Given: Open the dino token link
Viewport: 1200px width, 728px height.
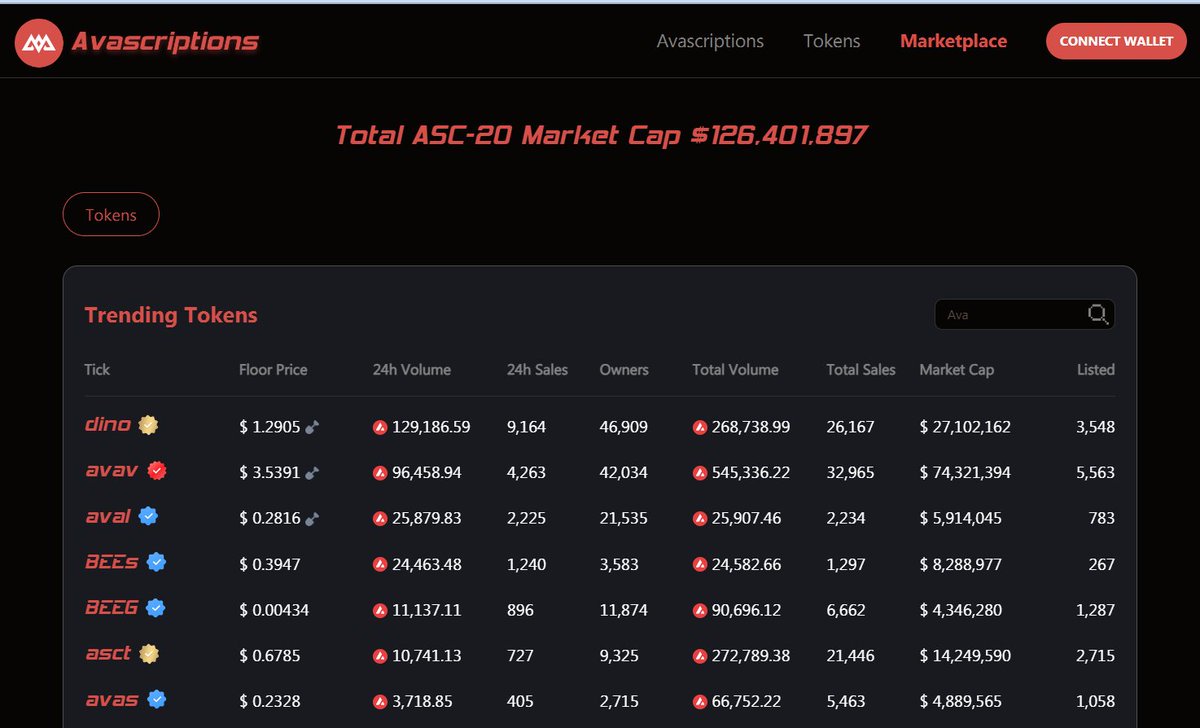Looking at the screenshot, I should tap(108, 424).
